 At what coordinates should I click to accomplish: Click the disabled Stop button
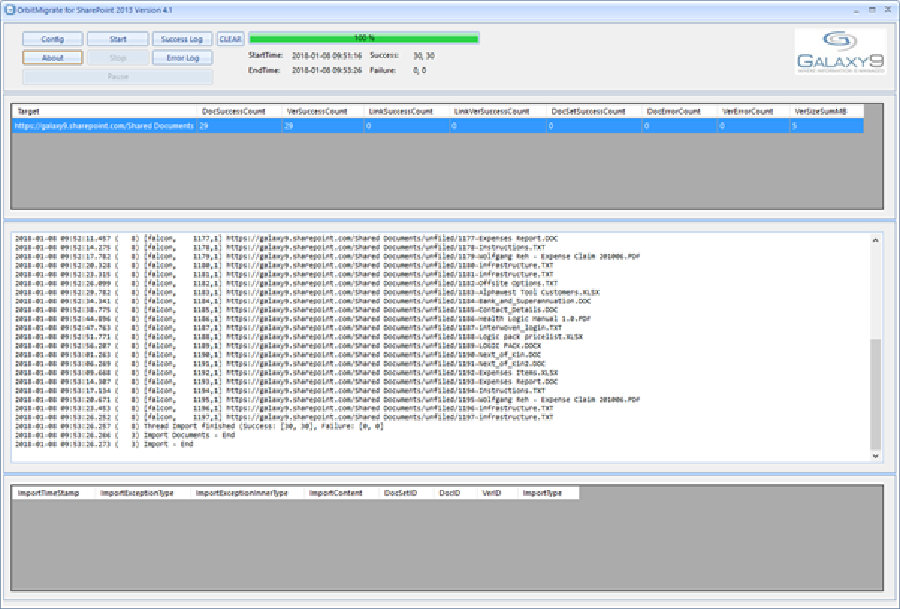coord(118,58)
